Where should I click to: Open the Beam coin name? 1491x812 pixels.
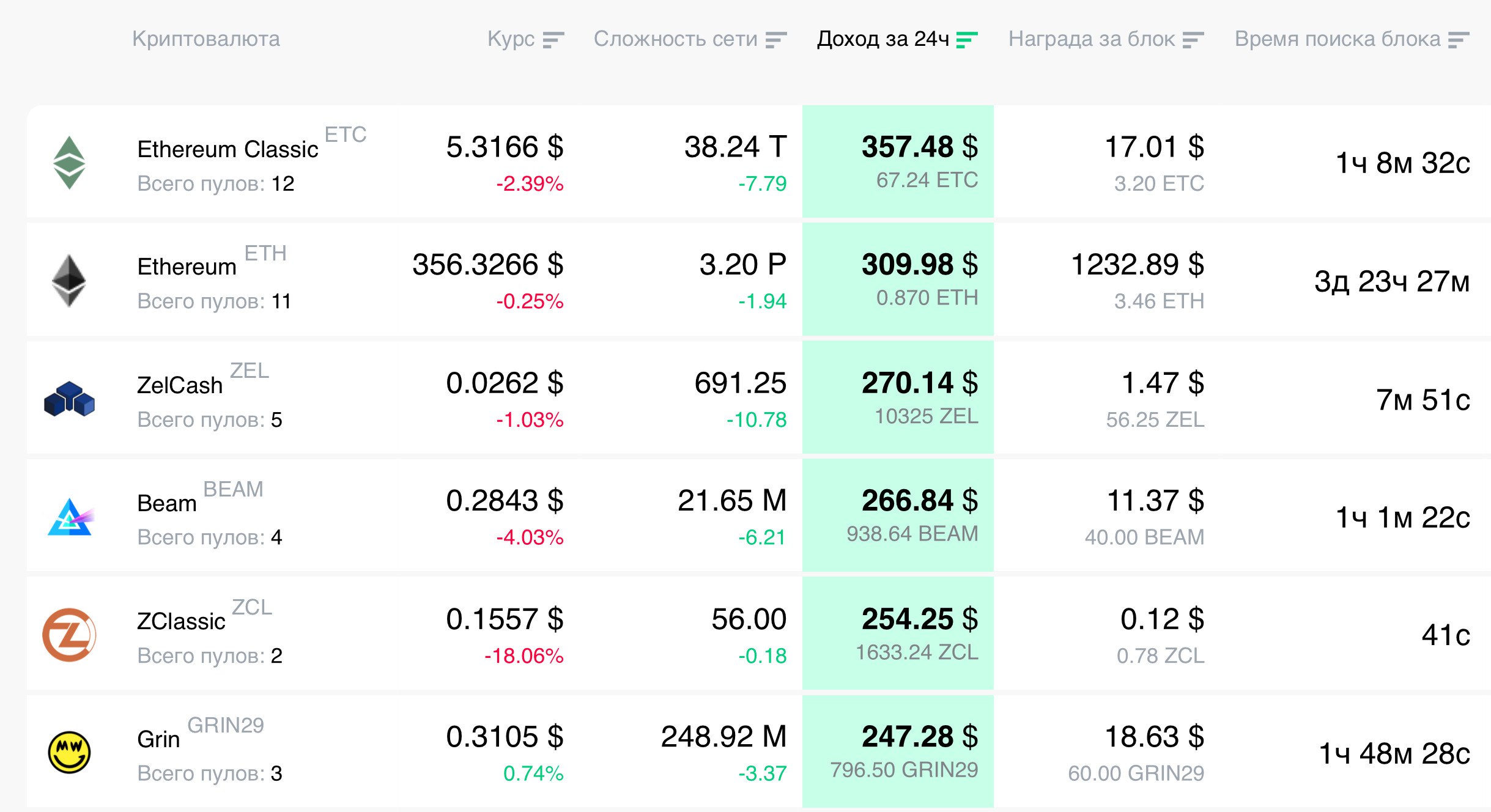click(x=167, y=503)
